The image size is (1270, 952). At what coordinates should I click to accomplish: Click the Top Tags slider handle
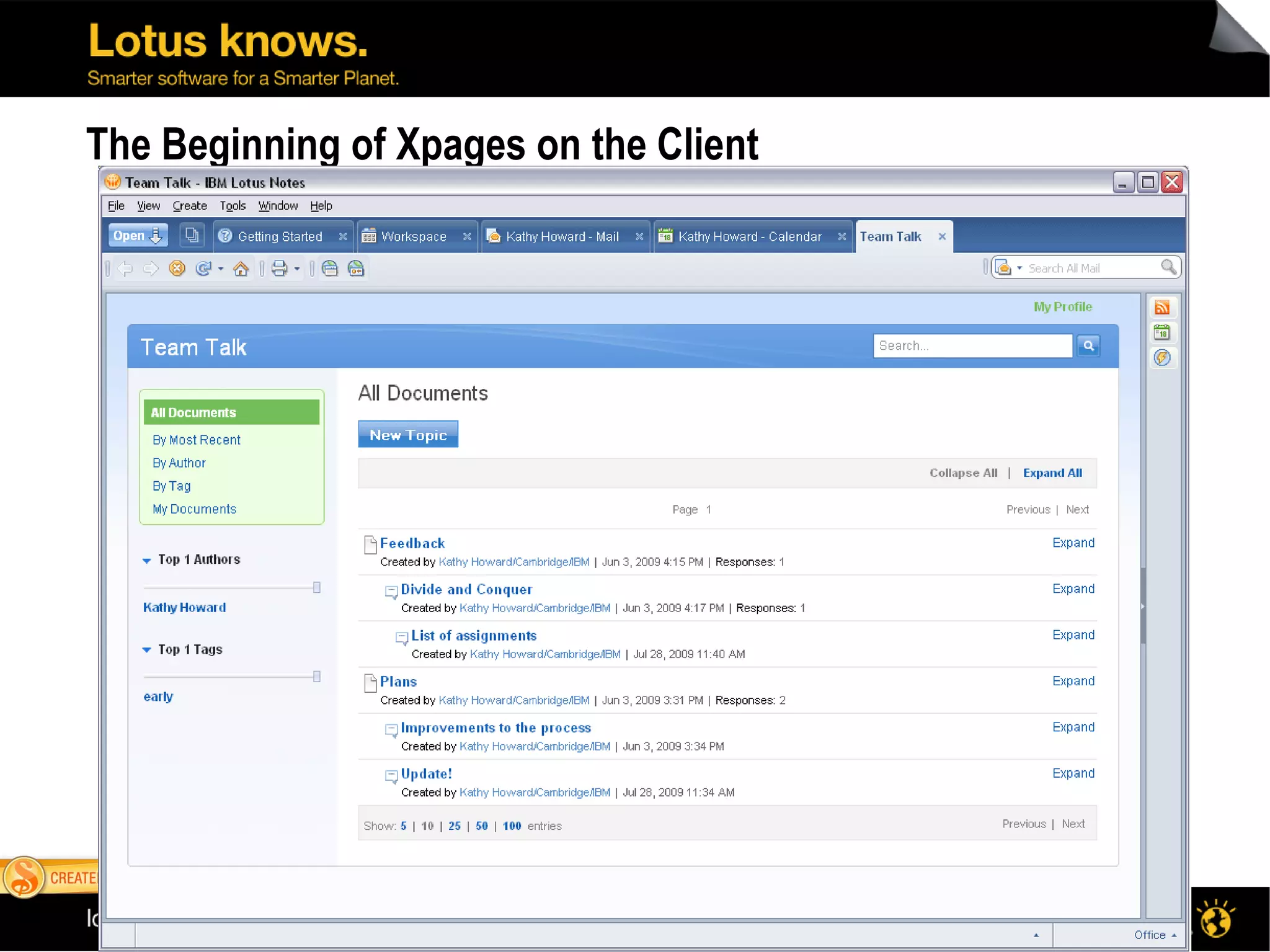(317, 677)
